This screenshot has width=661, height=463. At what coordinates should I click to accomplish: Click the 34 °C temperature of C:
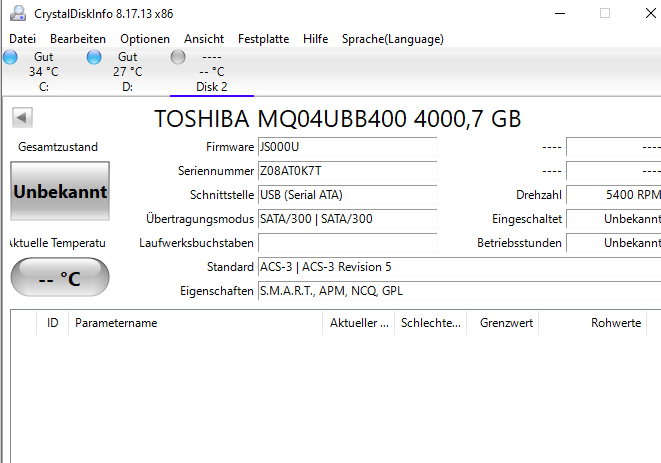43,72
